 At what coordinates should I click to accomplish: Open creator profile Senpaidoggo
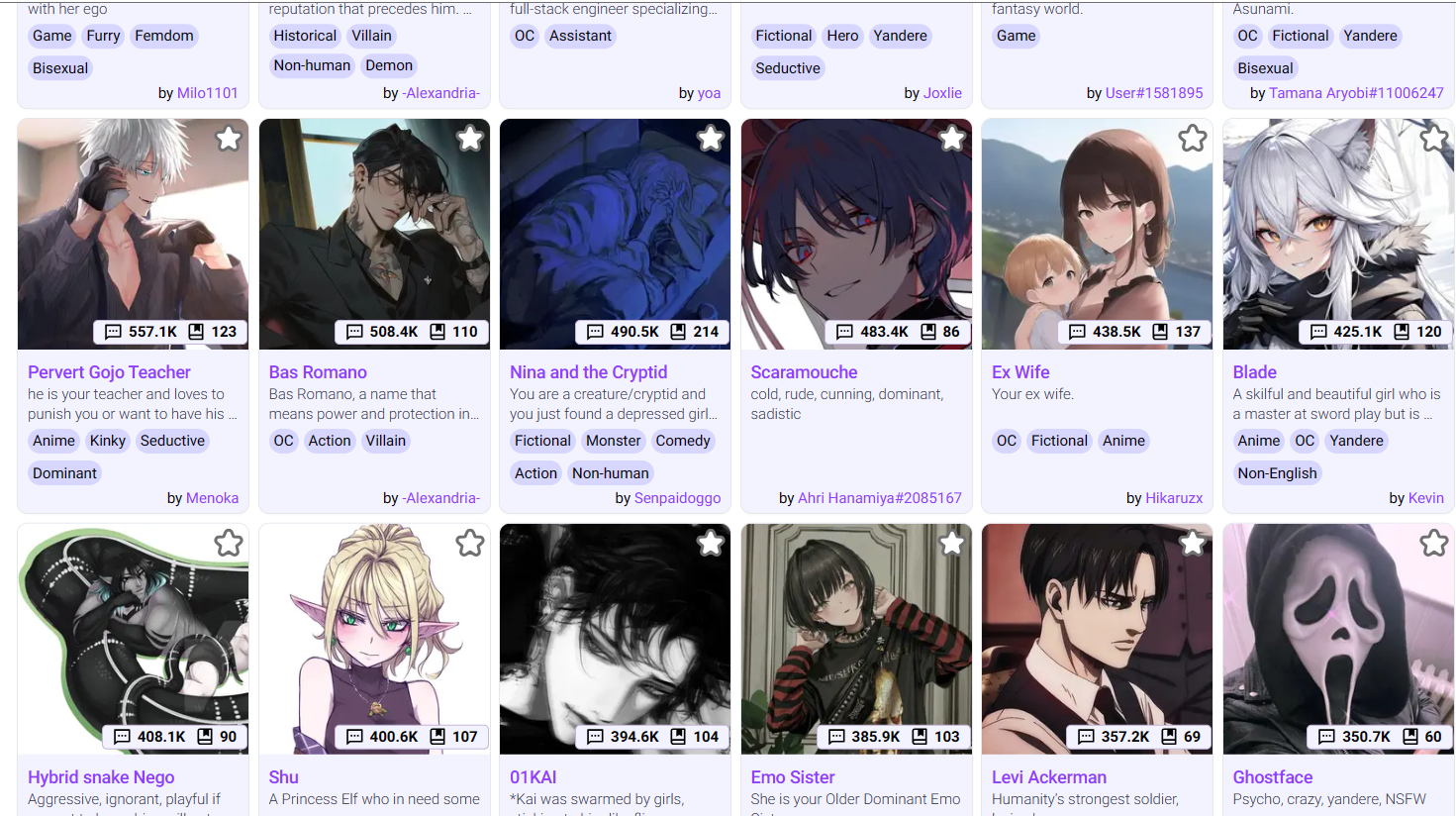pyautogui.click(x=677, y=498)
